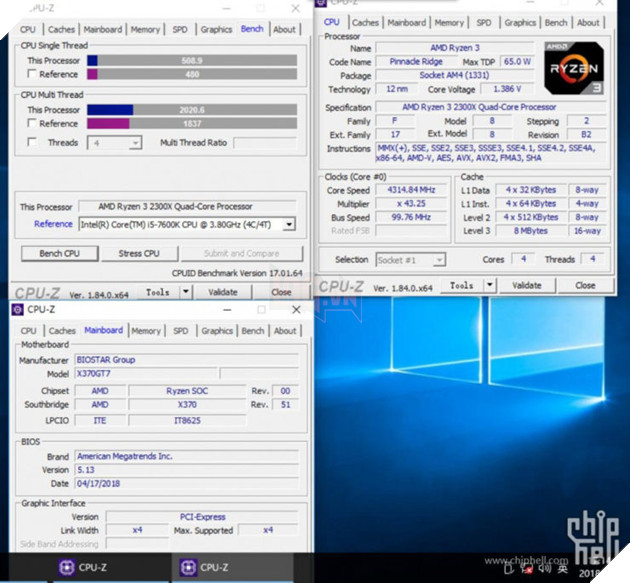
Task: Open Tools dropdown arrow in Bench window
Action: [186, 292]
